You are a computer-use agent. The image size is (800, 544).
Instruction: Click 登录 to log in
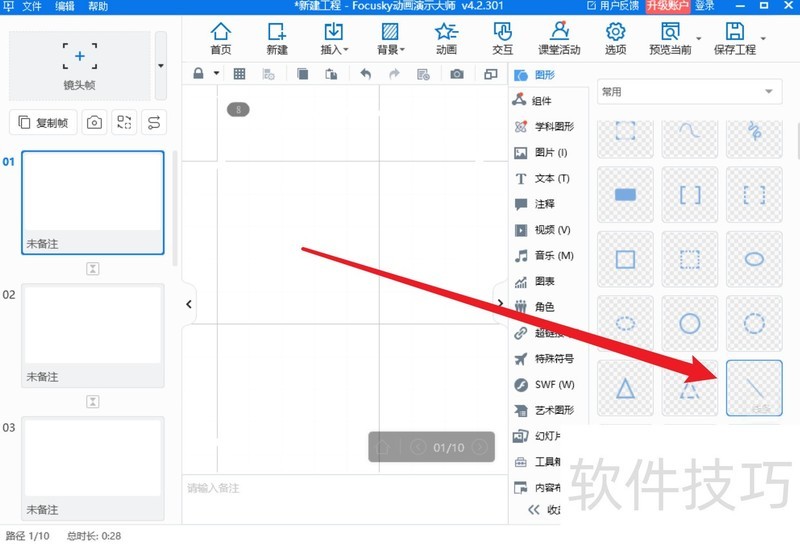click(705, 6)
